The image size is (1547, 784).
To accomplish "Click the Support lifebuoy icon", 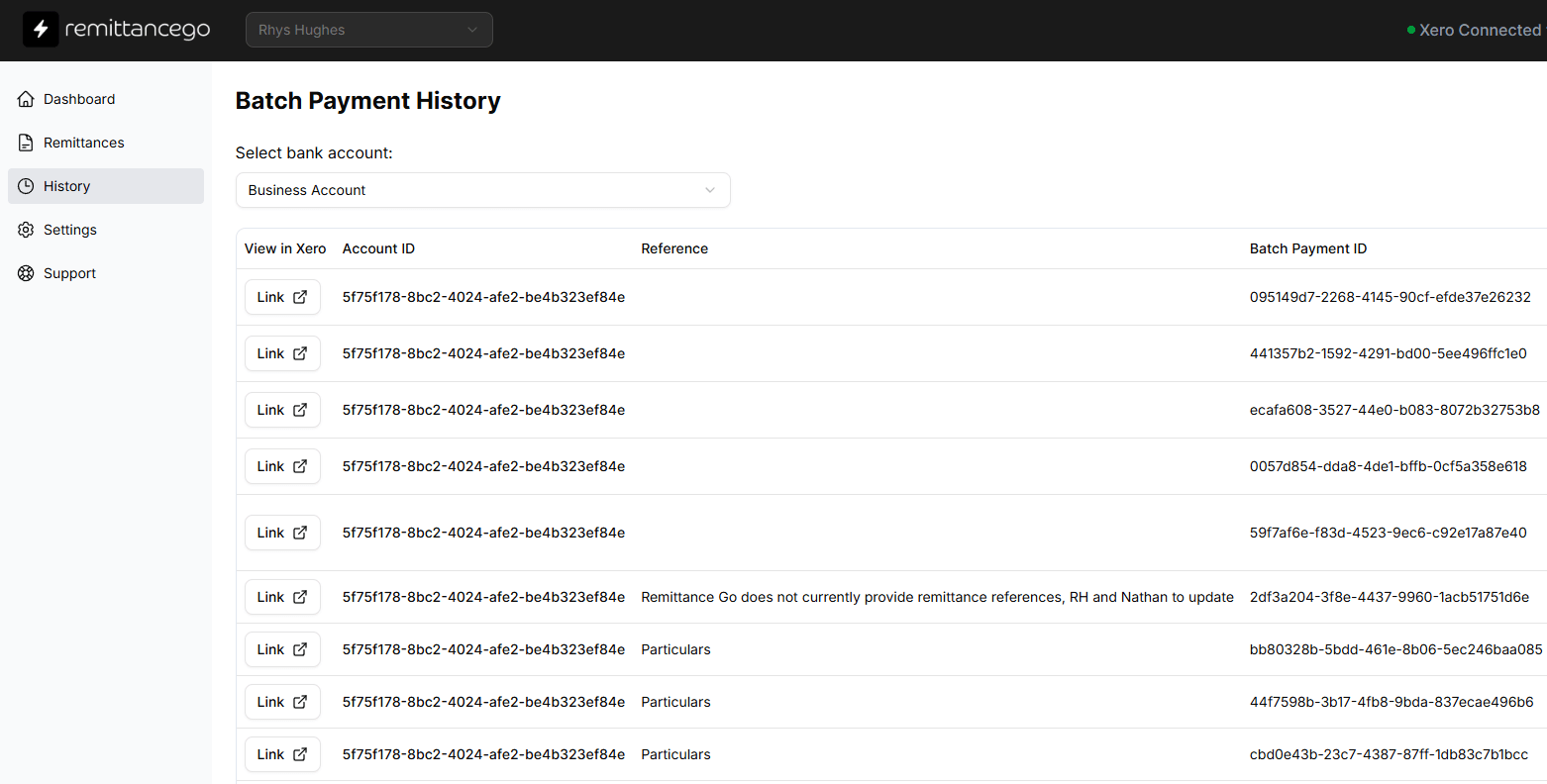I will click(x=26, y=273).
